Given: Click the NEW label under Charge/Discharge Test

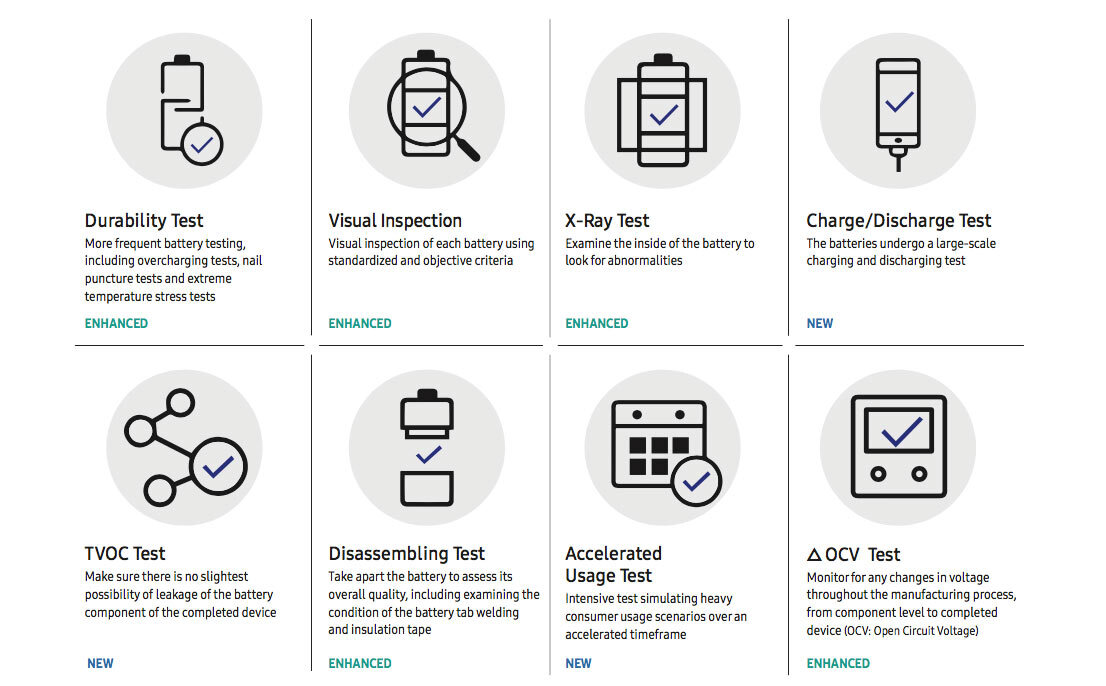Looking at the screenshot, I should point(819,324).
